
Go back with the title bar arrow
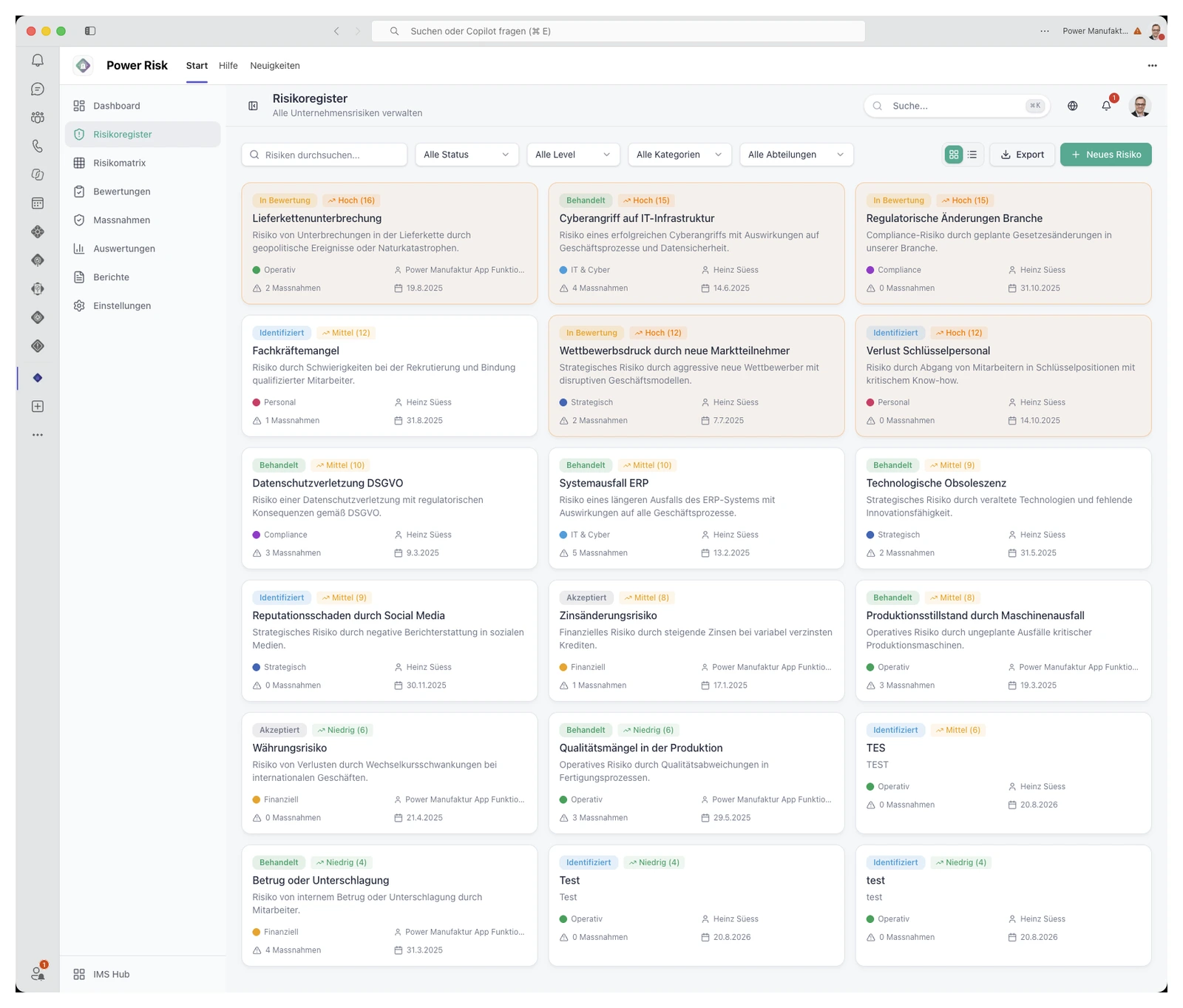[x=336, y=31]
